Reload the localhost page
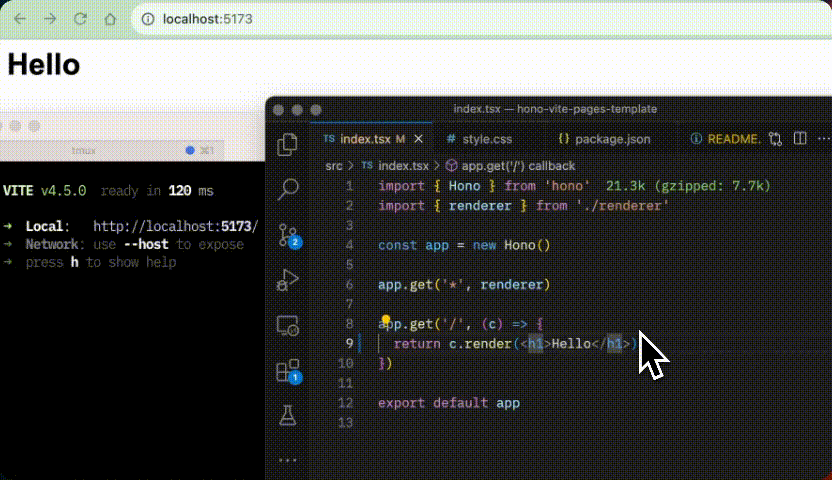This screenshot has height=480, width=832. (80, 19)
